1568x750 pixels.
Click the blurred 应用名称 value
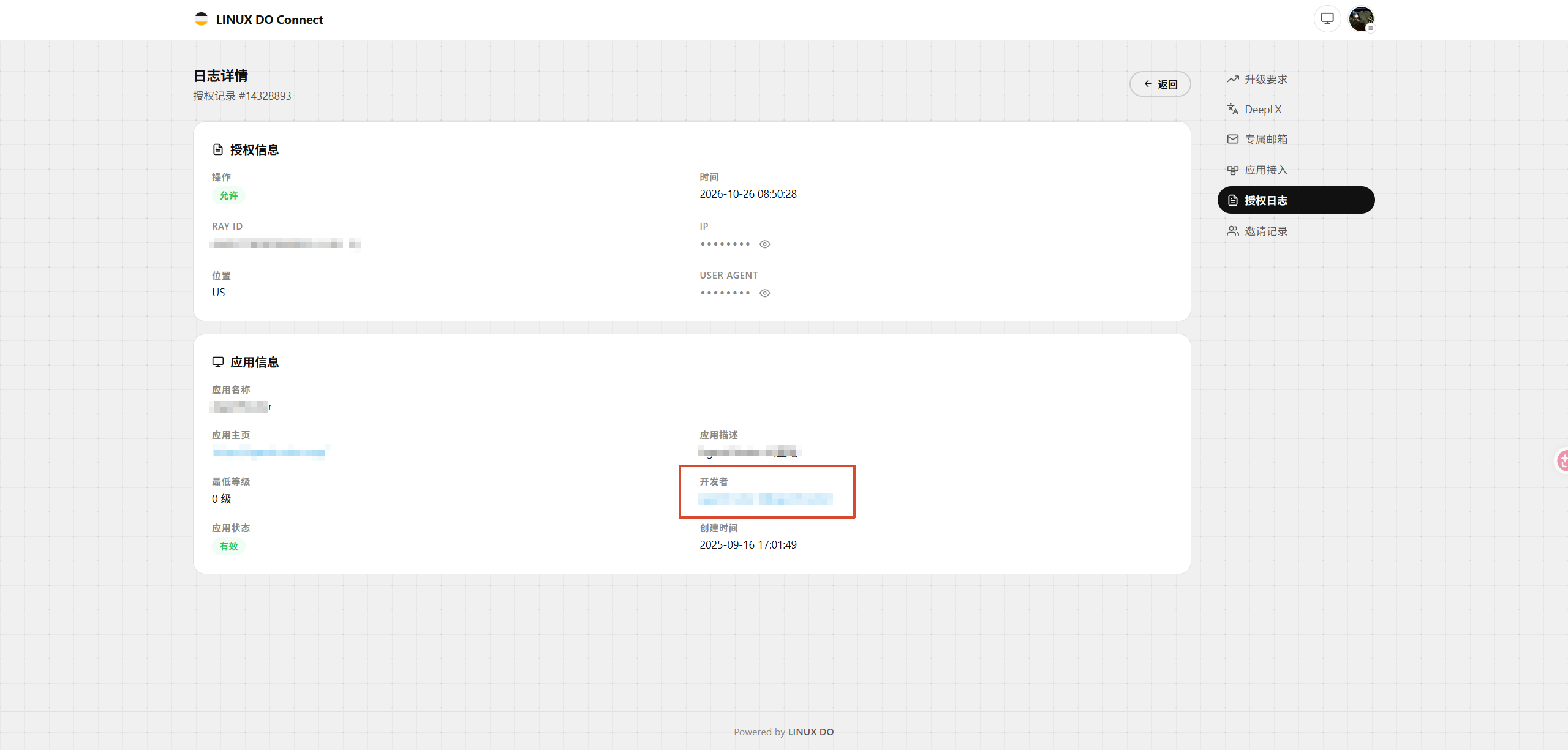coord(241,407)
